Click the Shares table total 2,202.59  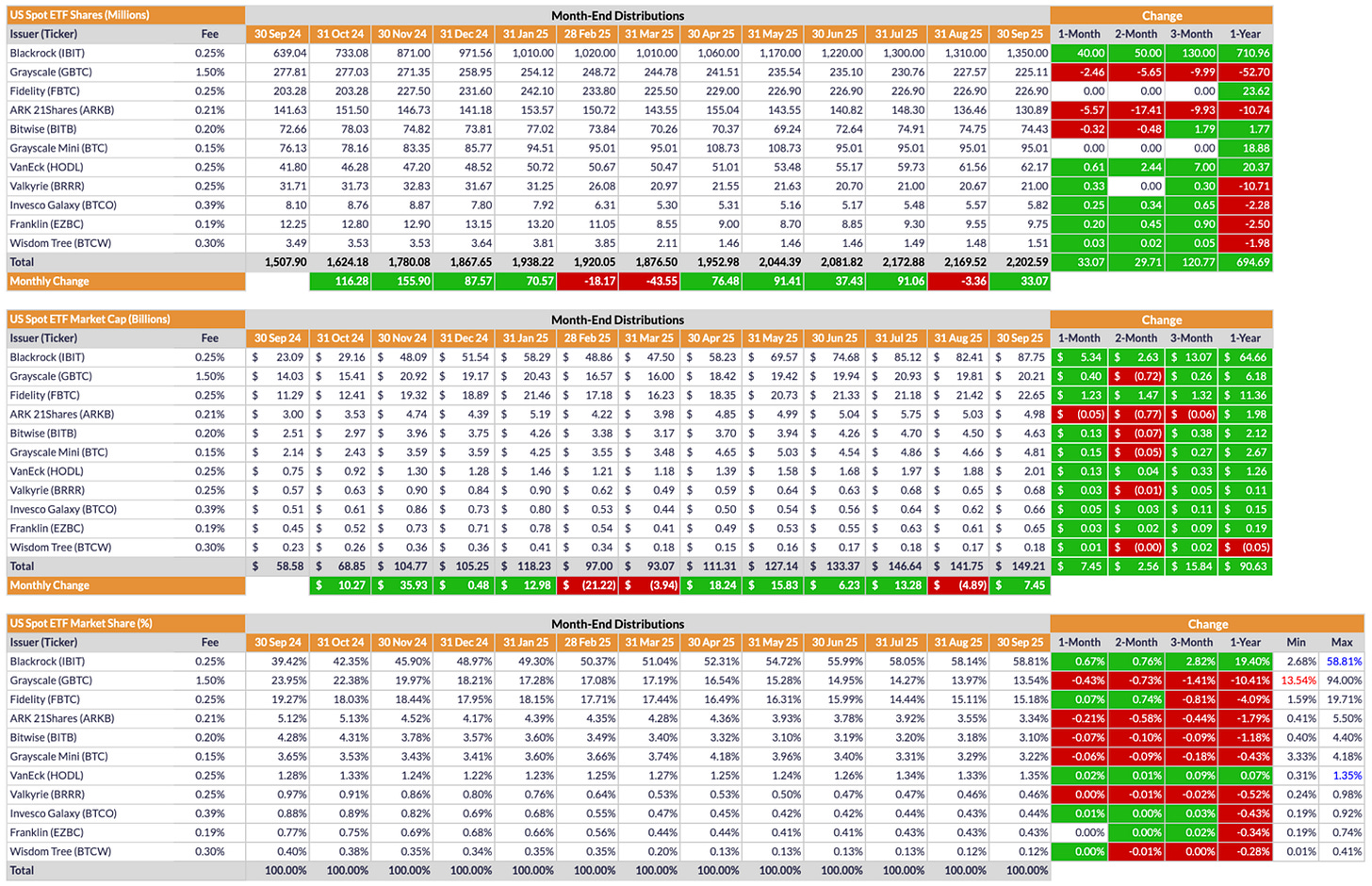coord(1026,262)
